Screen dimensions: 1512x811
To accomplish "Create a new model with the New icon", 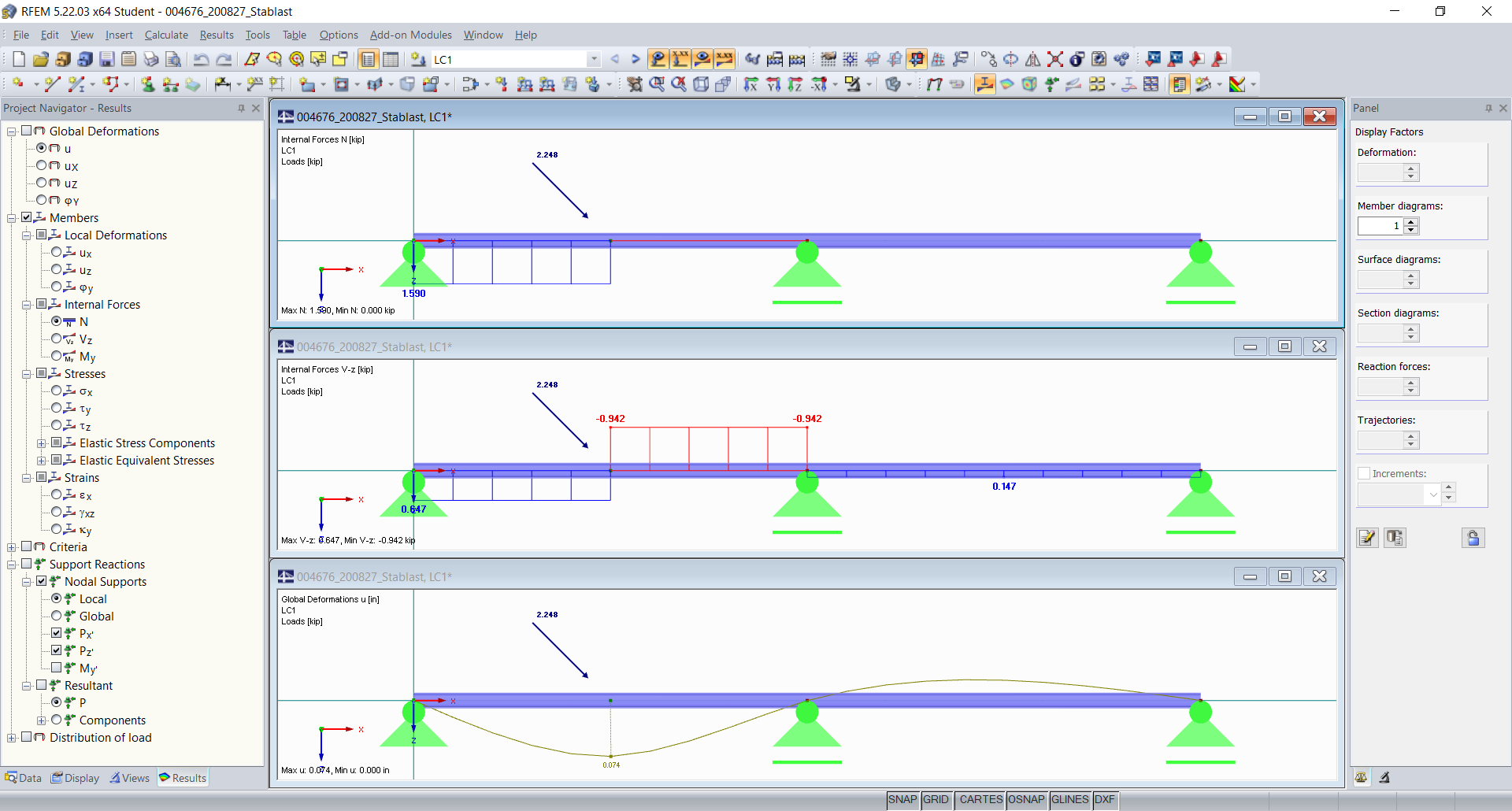I will click(x=18, y=59).
